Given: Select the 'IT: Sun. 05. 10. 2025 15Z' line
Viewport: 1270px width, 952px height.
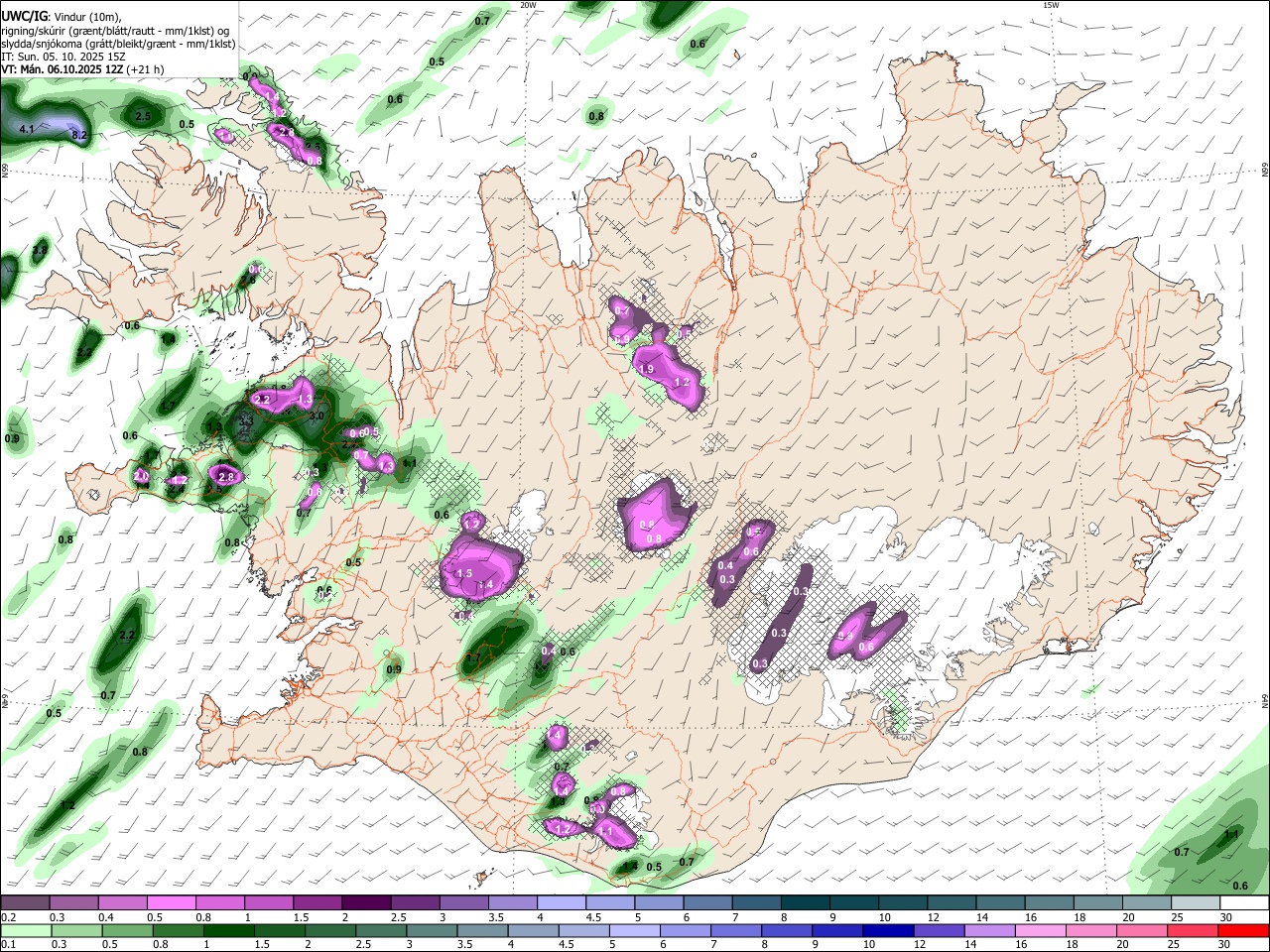Looking at the screenshot, I should pos(63,57).
